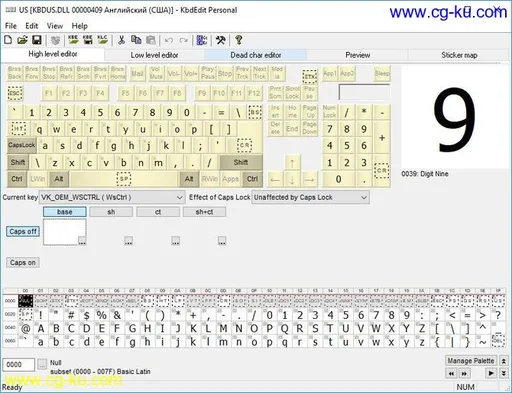Switch to the Preview tab
Image resolution: width=512 pixels, height=393 pixels.
[358, 55]
